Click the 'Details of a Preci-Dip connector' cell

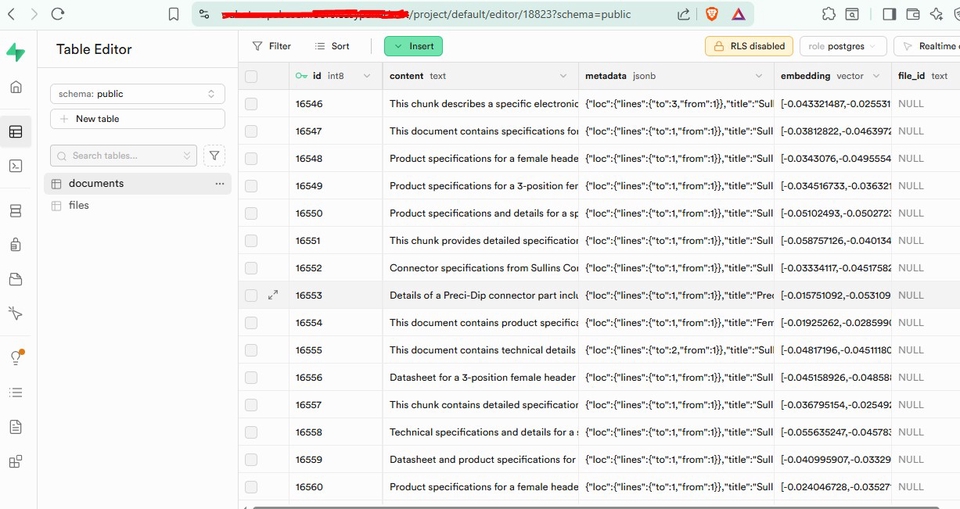tap(481, 295)
